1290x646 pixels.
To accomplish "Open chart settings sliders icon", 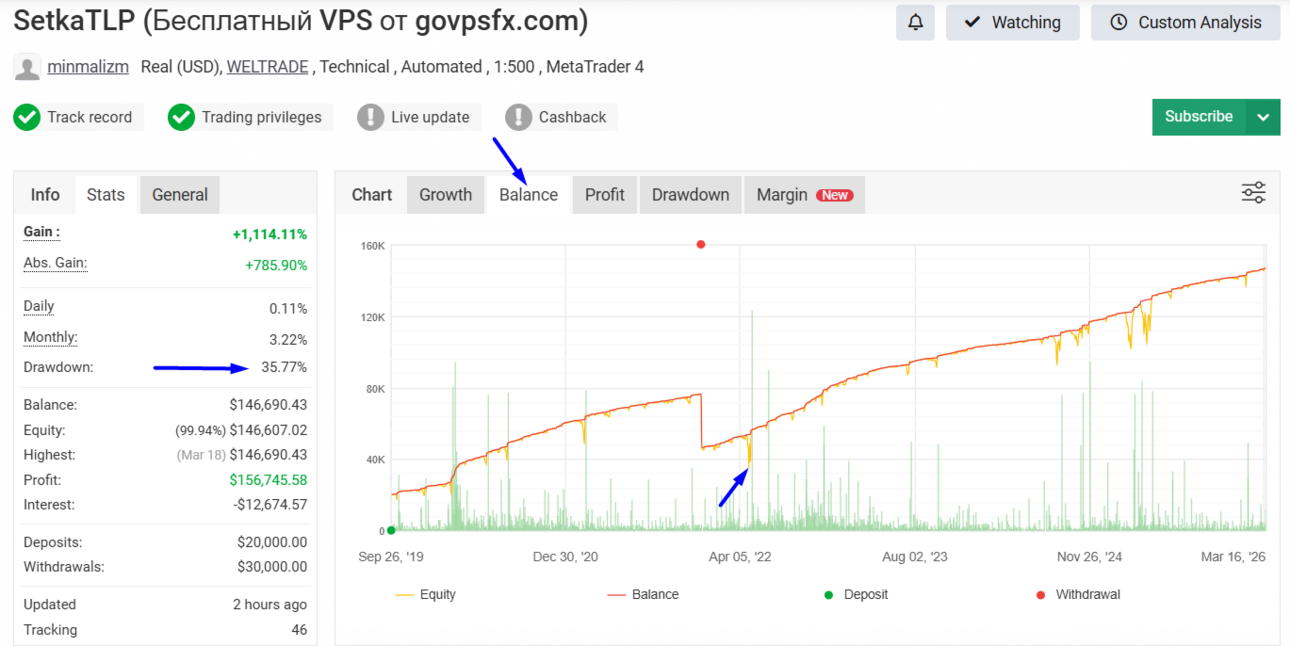I will pyautogui.click(x=1253, y=193).
